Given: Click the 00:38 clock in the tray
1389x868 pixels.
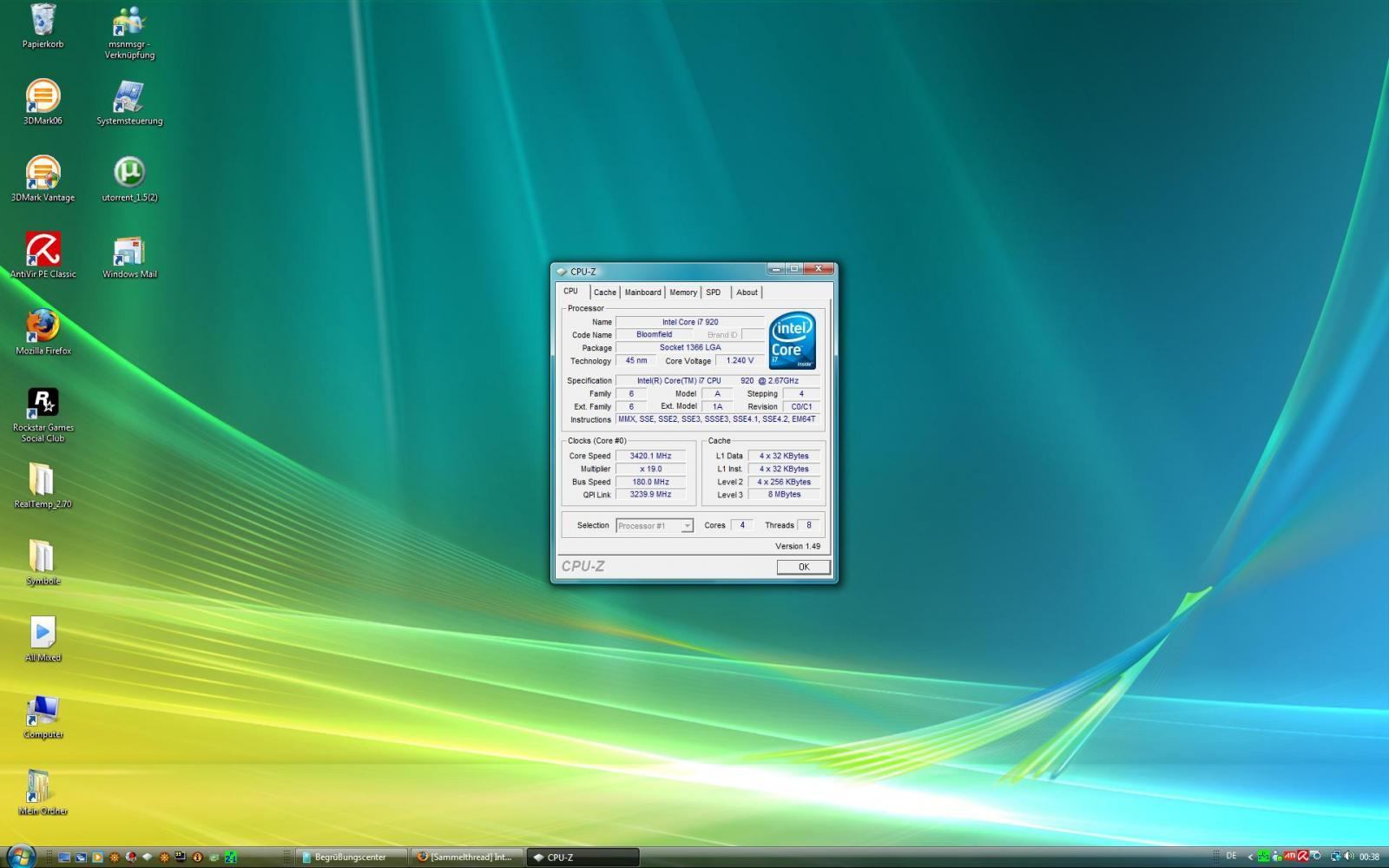Looking at the screenshot, I should click(1369, 857).
